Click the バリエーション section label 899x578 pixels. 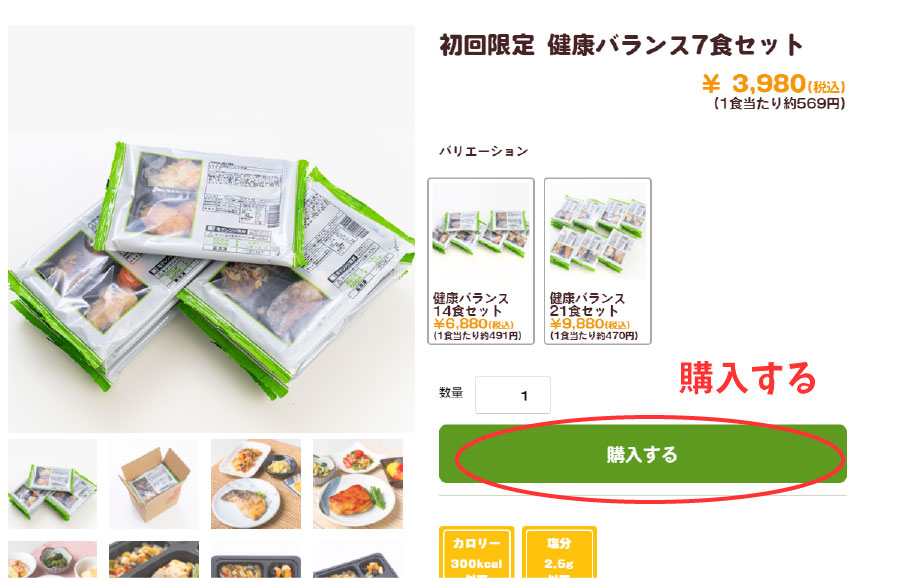[483, 151]
